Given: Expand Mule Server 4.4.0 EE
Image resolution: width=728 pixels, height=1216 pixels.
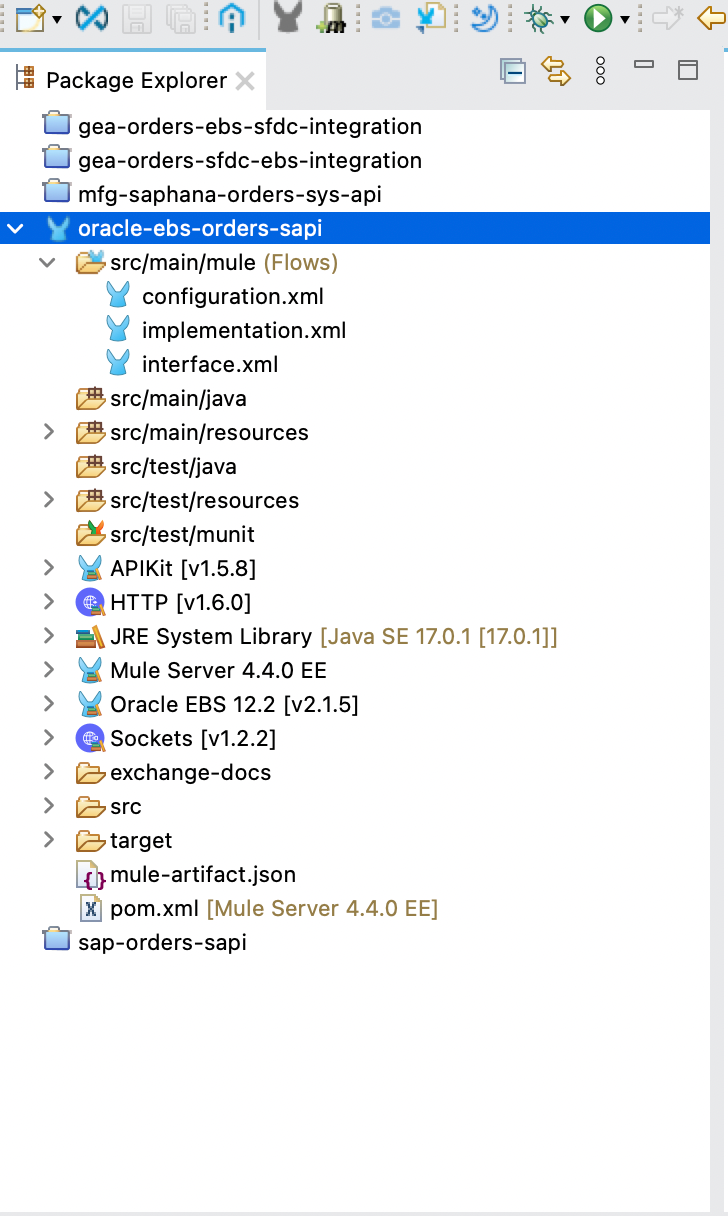Looking at the screenshot, I should 48,671.
